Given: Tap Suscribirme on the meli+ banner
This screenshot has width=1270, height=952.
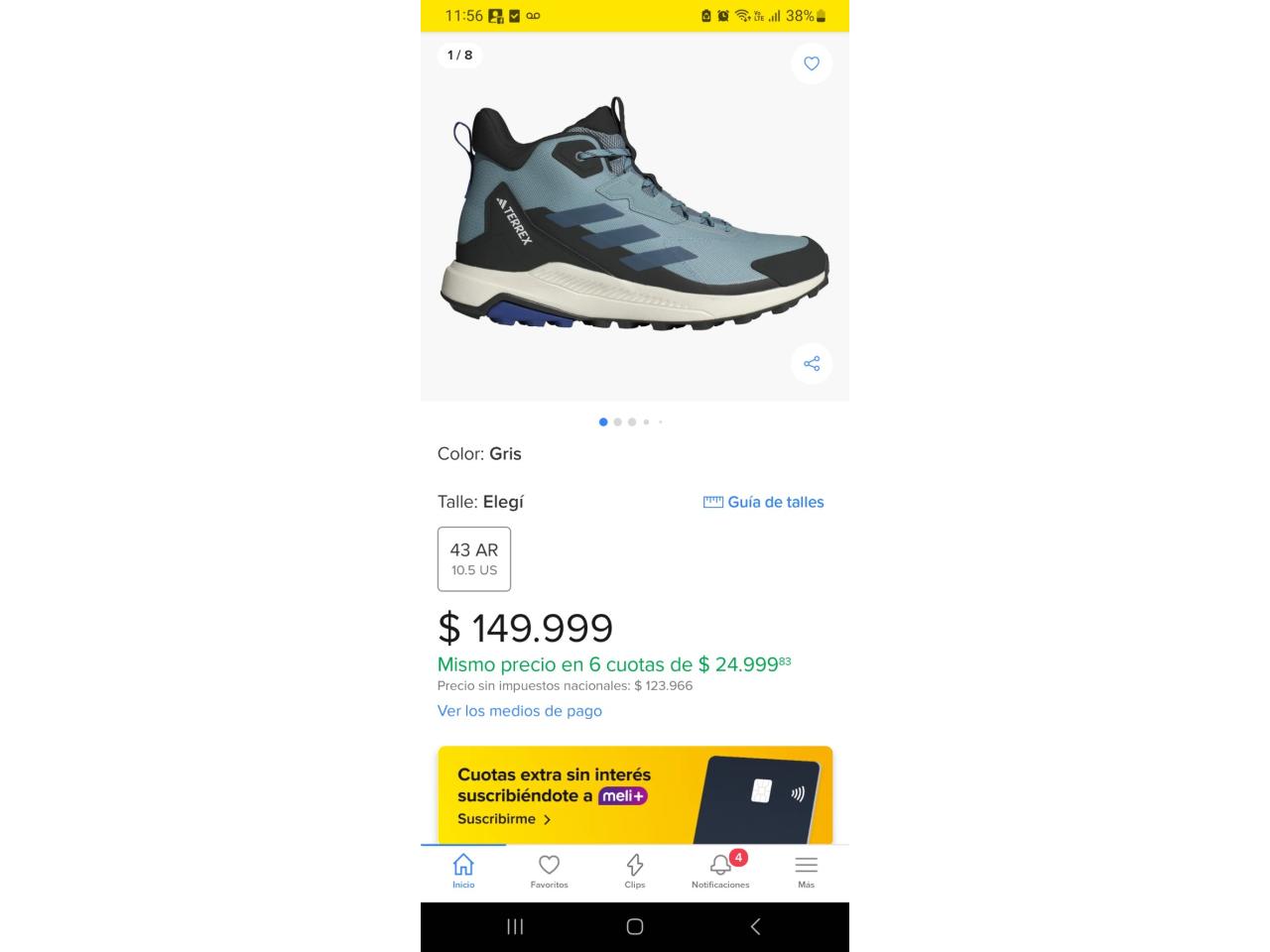Looking at the screenshot, I should (x=496, y=819).
